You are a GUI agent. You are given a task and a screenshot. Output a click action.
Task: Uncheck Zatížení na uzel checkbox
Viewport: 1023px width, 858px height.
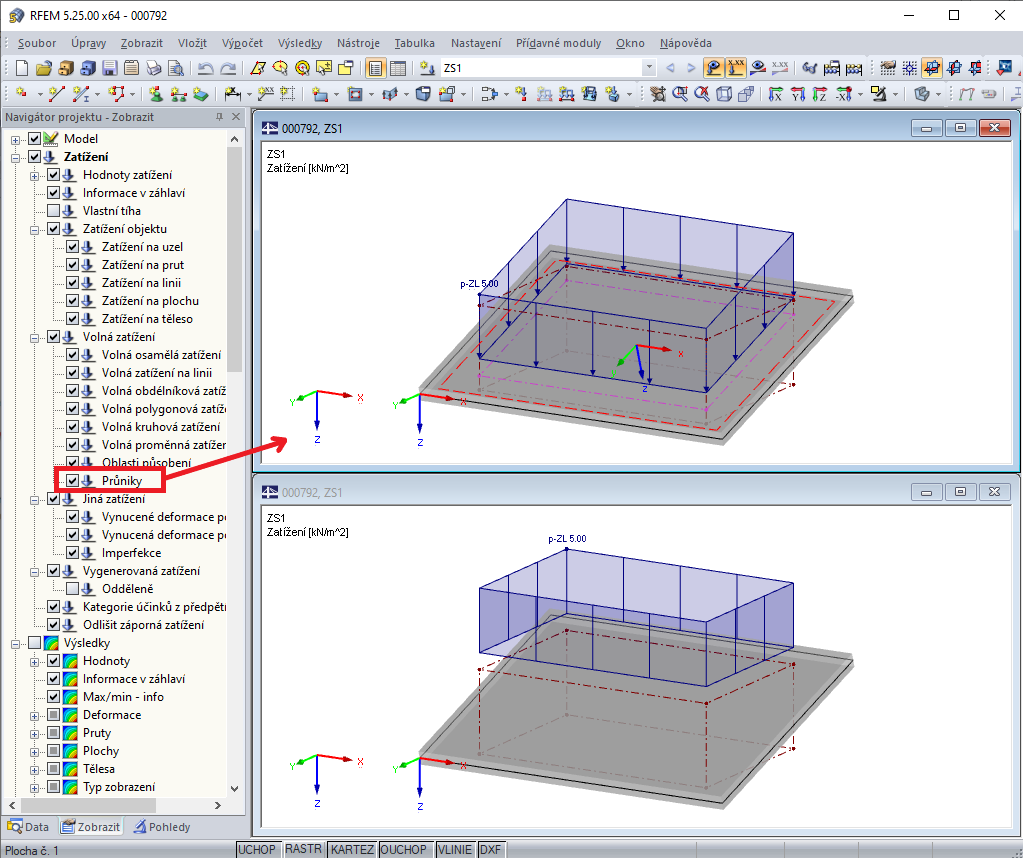pyautogui.click(x=72, y=247)
